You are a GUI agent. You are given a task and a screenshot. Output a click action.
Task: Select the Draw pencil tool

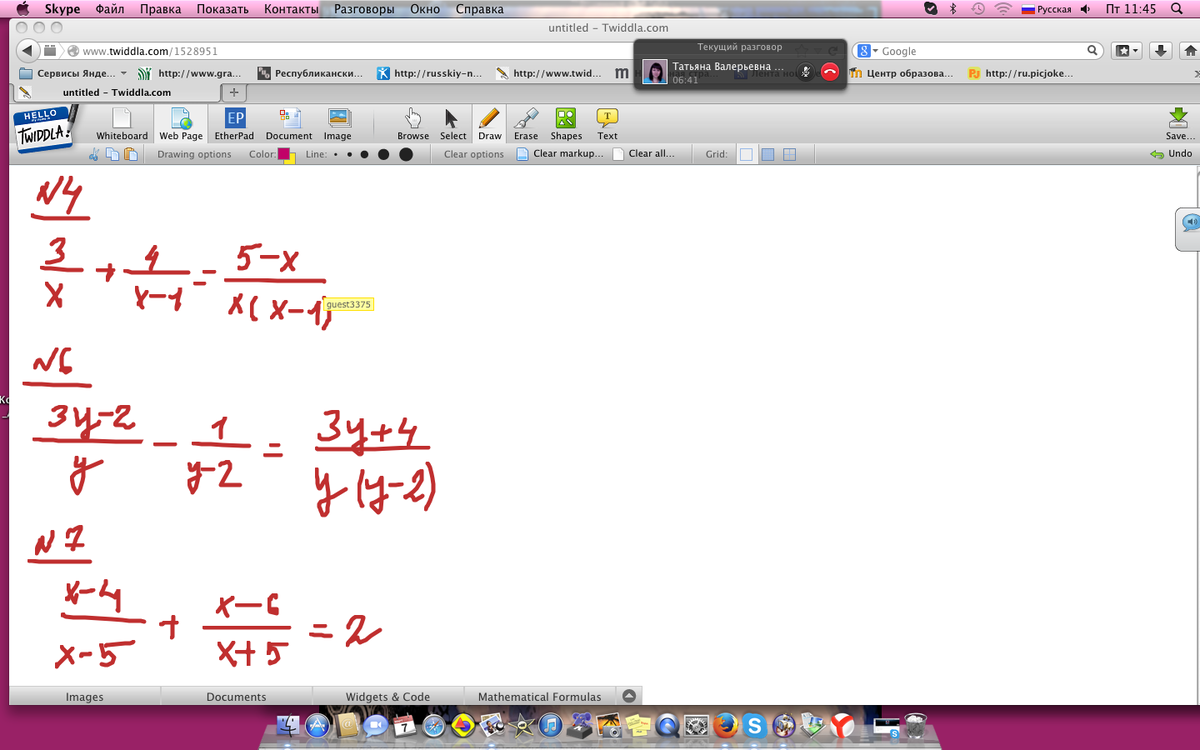click(489, 124)
